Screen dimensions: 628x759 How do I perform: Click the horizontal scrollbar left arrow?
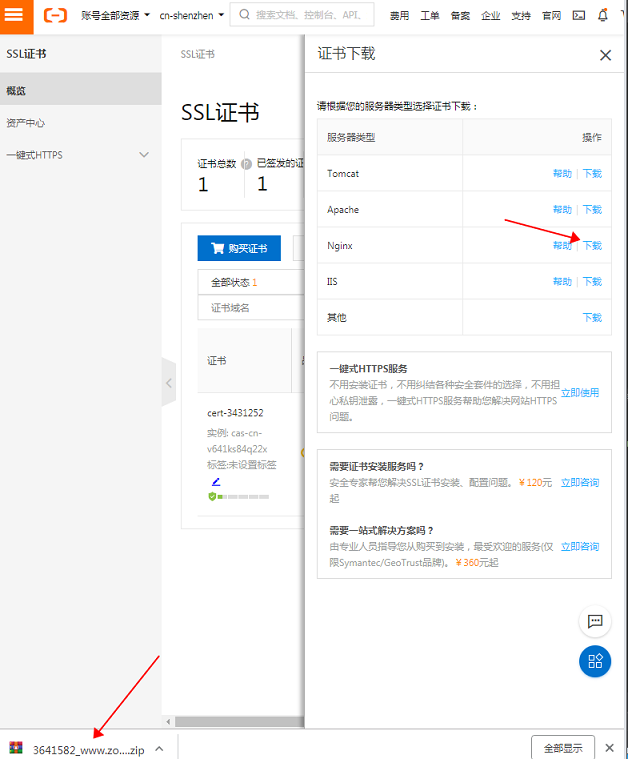click(168, 722)
